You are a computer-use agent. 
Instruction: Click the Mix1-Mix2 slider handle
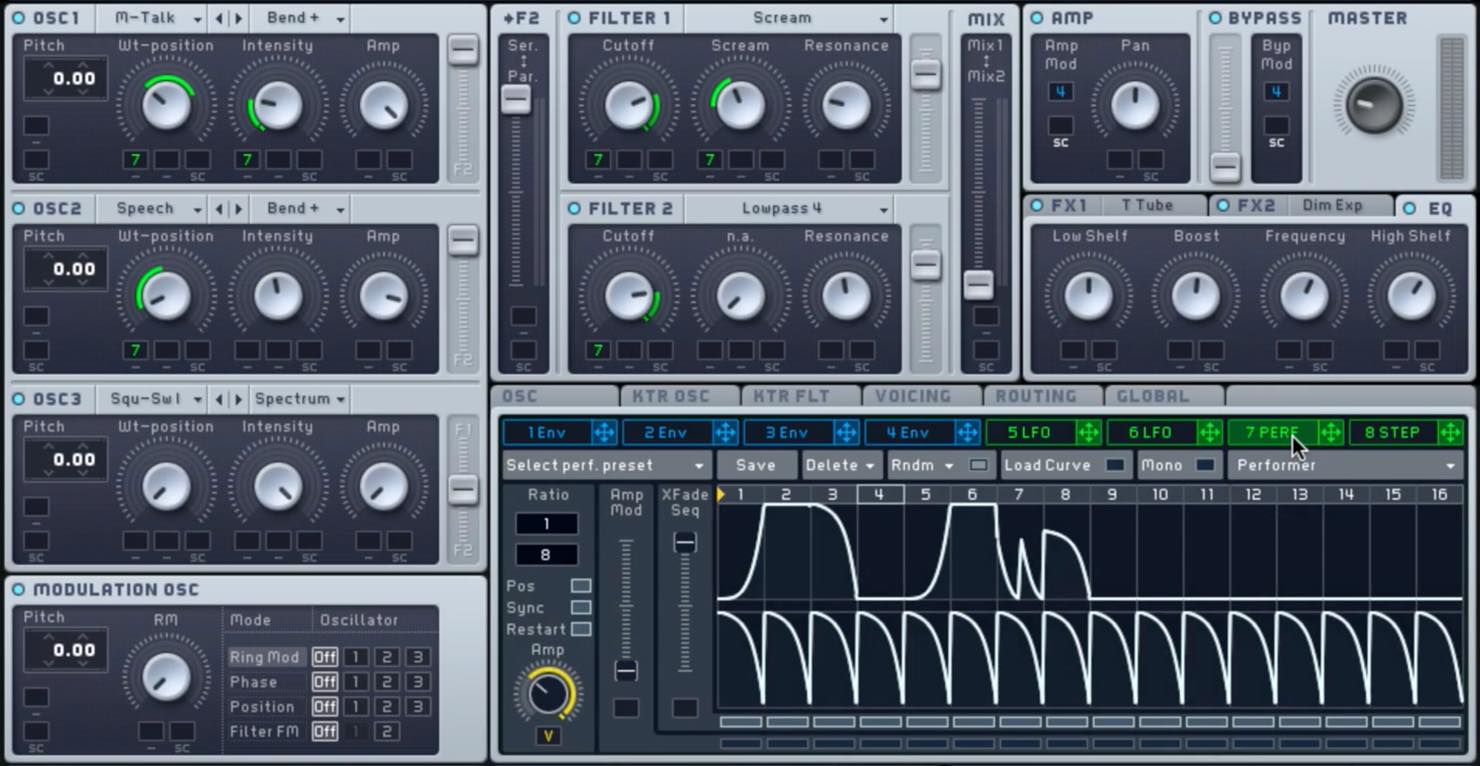(x=978, y=285)
